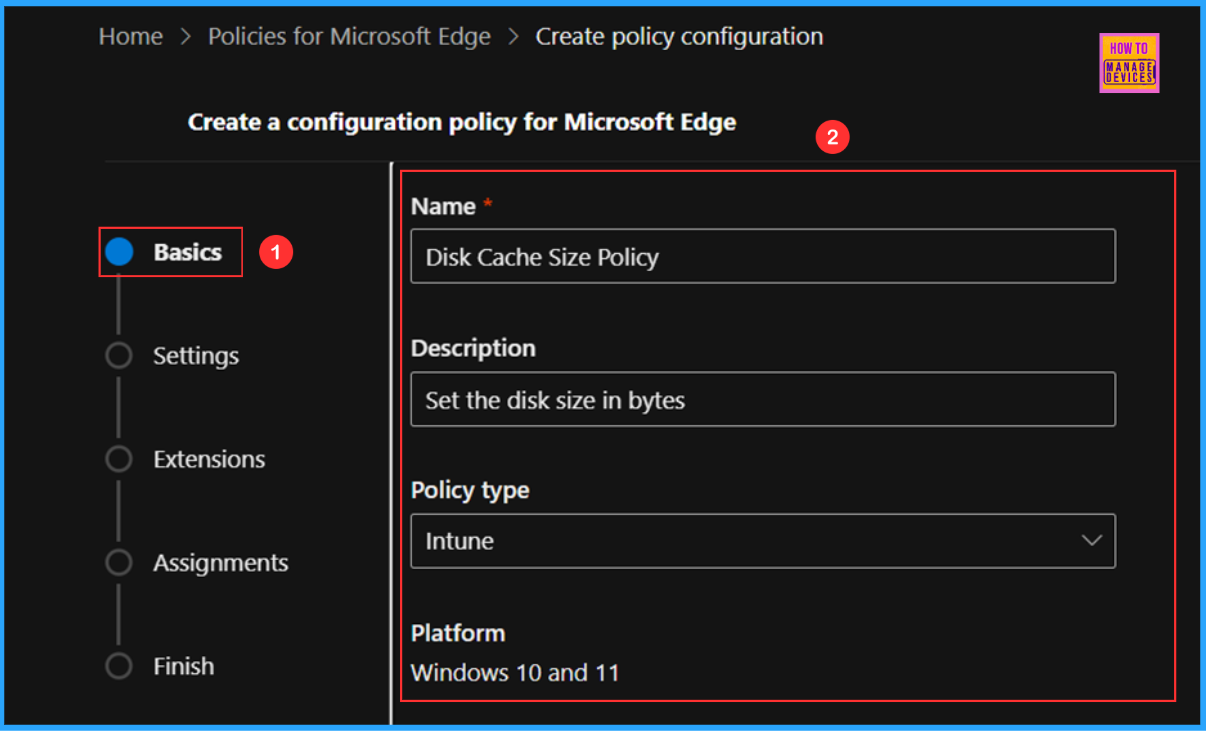
Task: Click the 'Policy type' label
Action: (470, 491)
